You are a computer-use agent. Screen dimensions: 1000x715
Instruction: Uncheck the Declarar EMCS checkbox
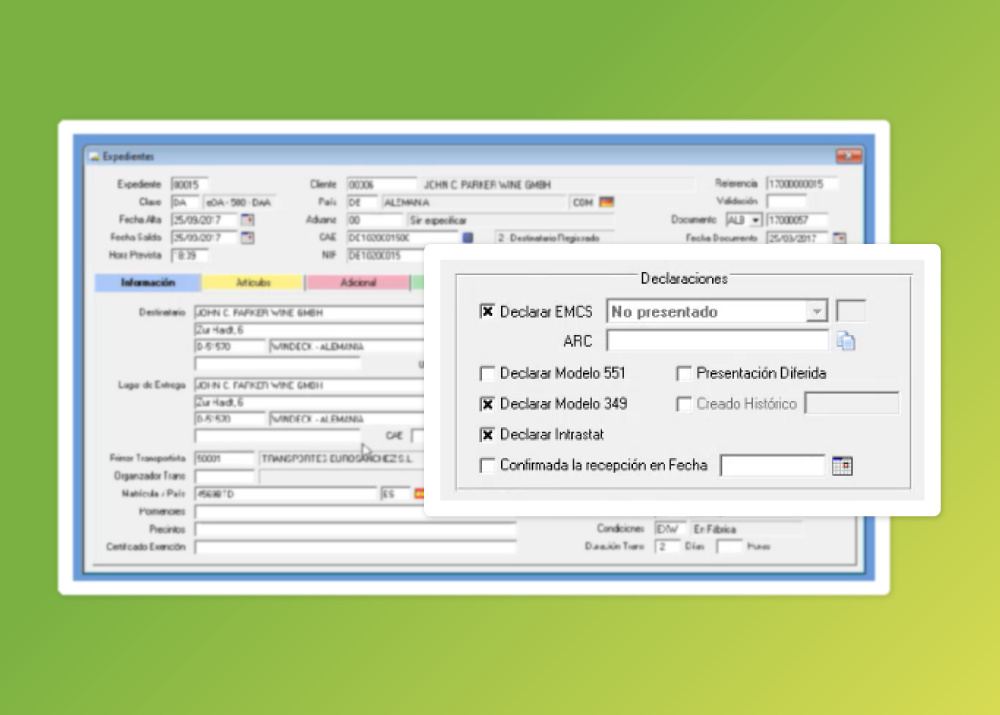click(x=487, y=311)
